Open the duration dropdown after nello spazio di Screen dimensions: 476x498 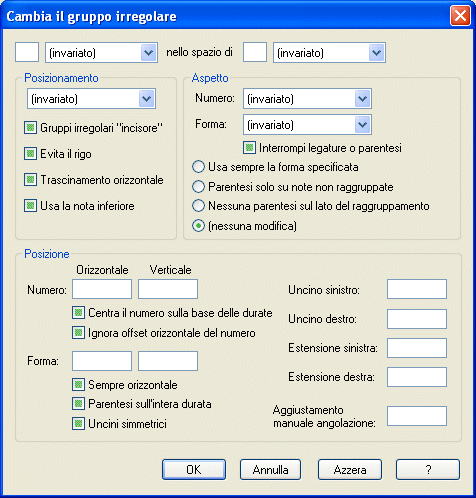click(x=329, y=53)
